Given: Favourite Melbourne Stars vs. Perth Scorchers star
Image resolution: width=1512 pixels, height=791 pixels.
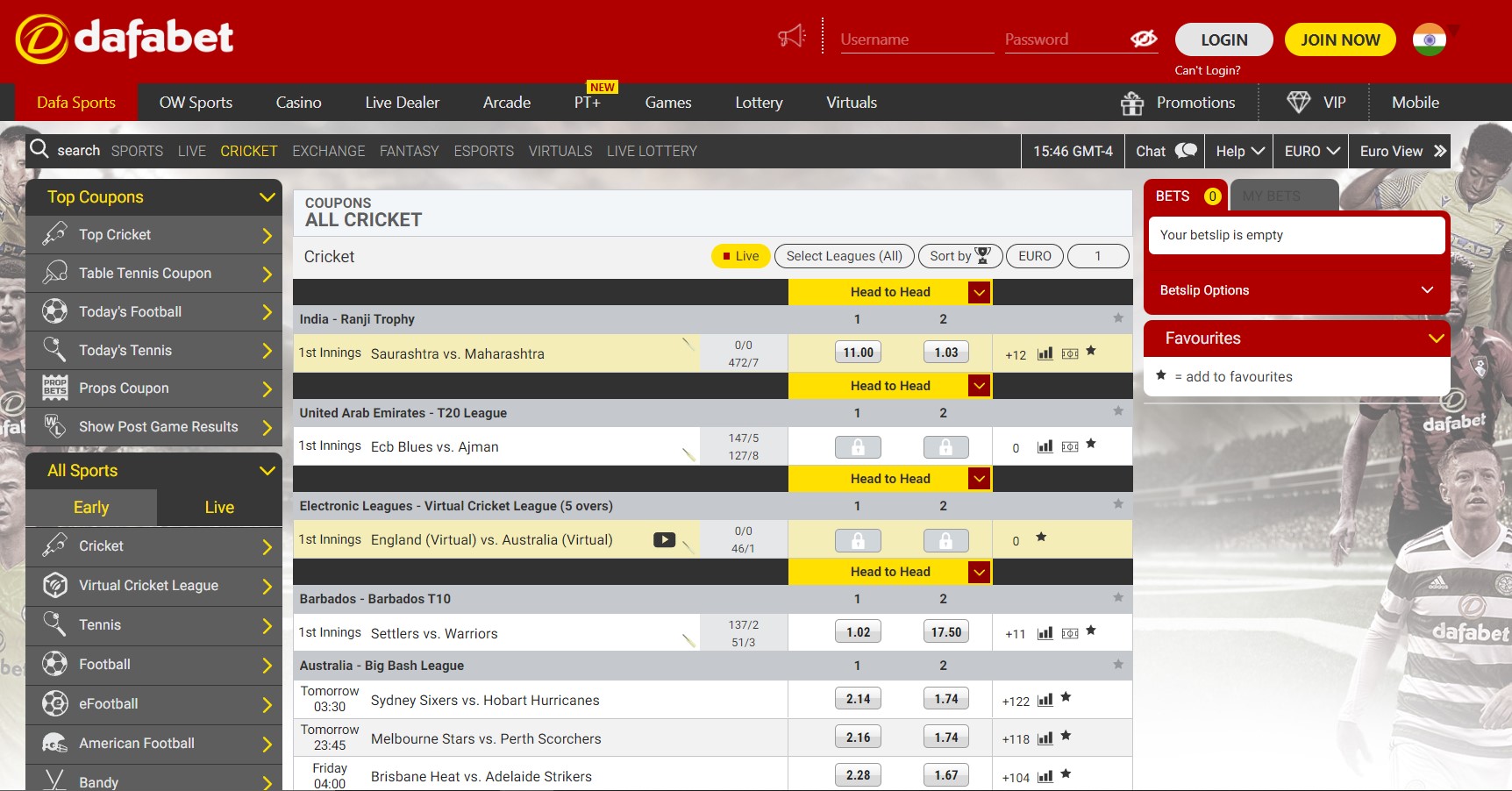Looking at the screenshot, I should pos(1066,736).
